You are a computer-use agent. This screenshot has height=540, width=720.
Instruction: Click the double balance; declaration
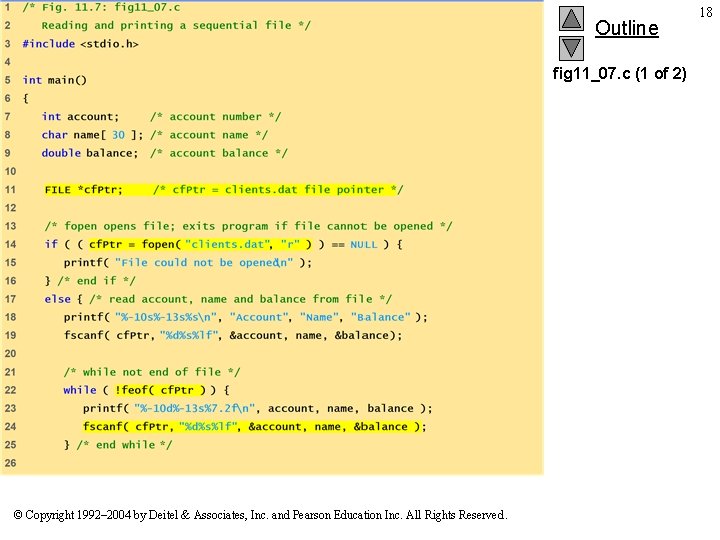90,153
